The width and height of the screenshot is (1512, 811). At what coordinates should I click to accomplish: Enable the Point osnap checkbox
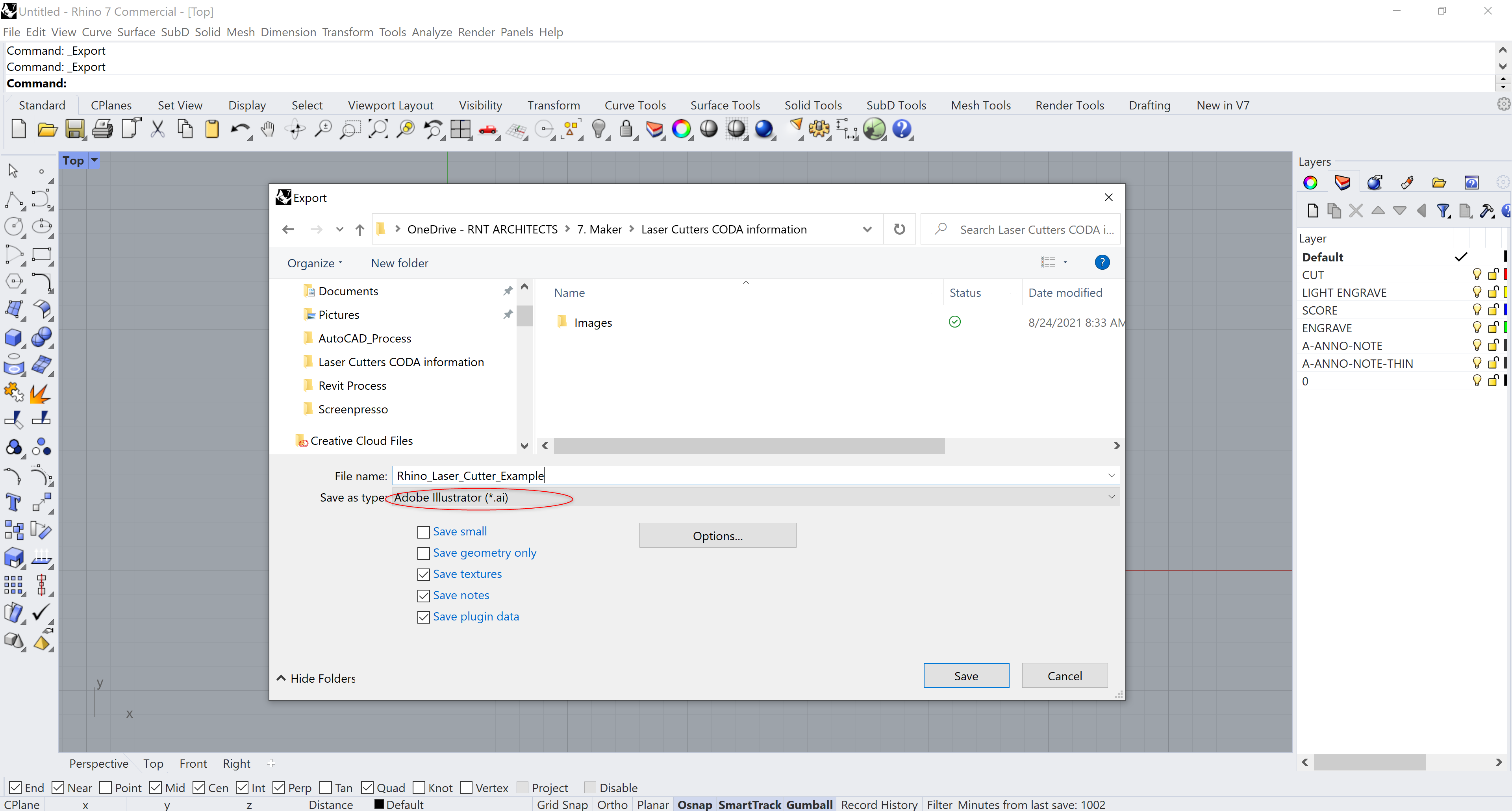pos(106,787)
